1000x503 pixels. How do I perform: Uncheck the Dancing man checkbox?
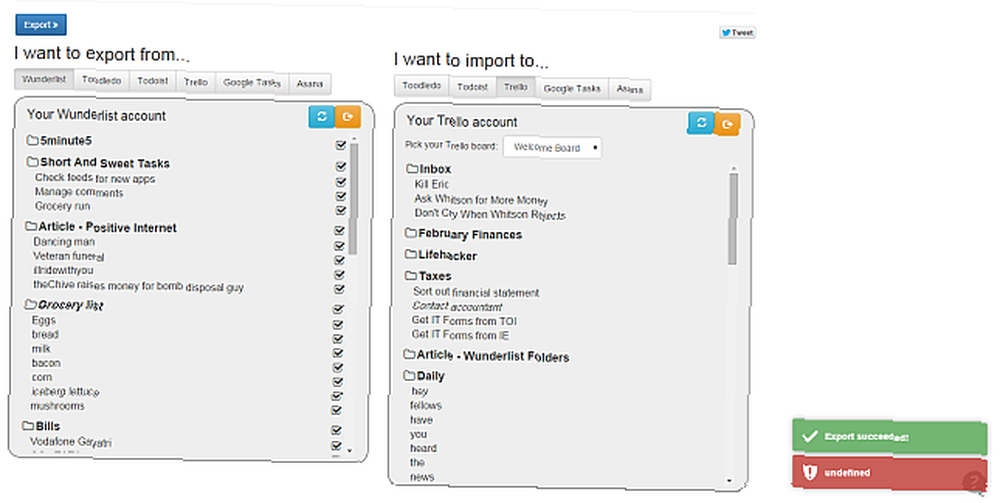coord(339,245)
